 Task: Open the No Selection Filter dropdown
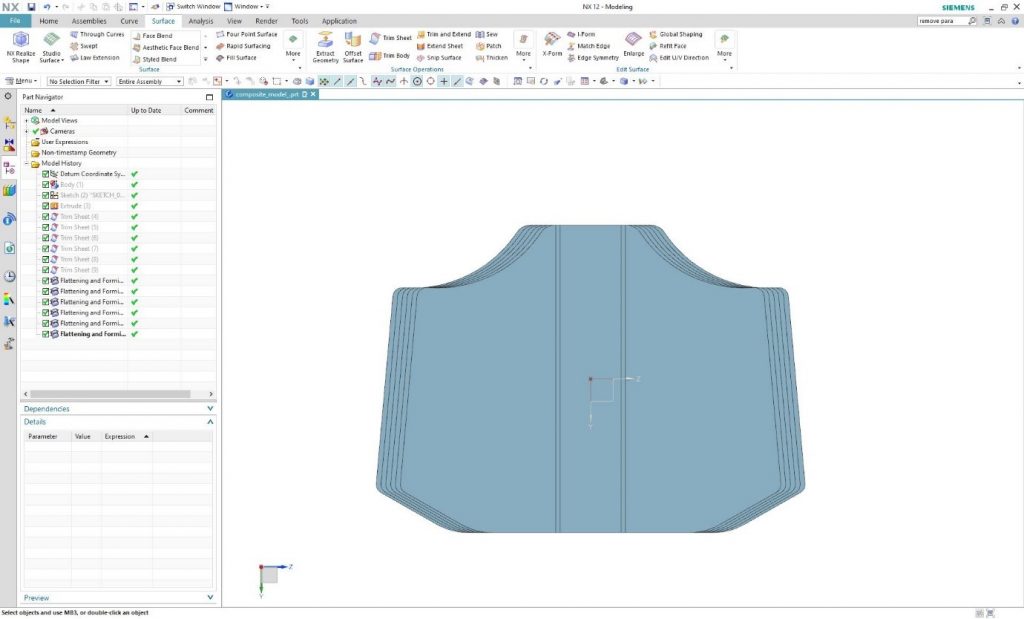tap(79, 81)
